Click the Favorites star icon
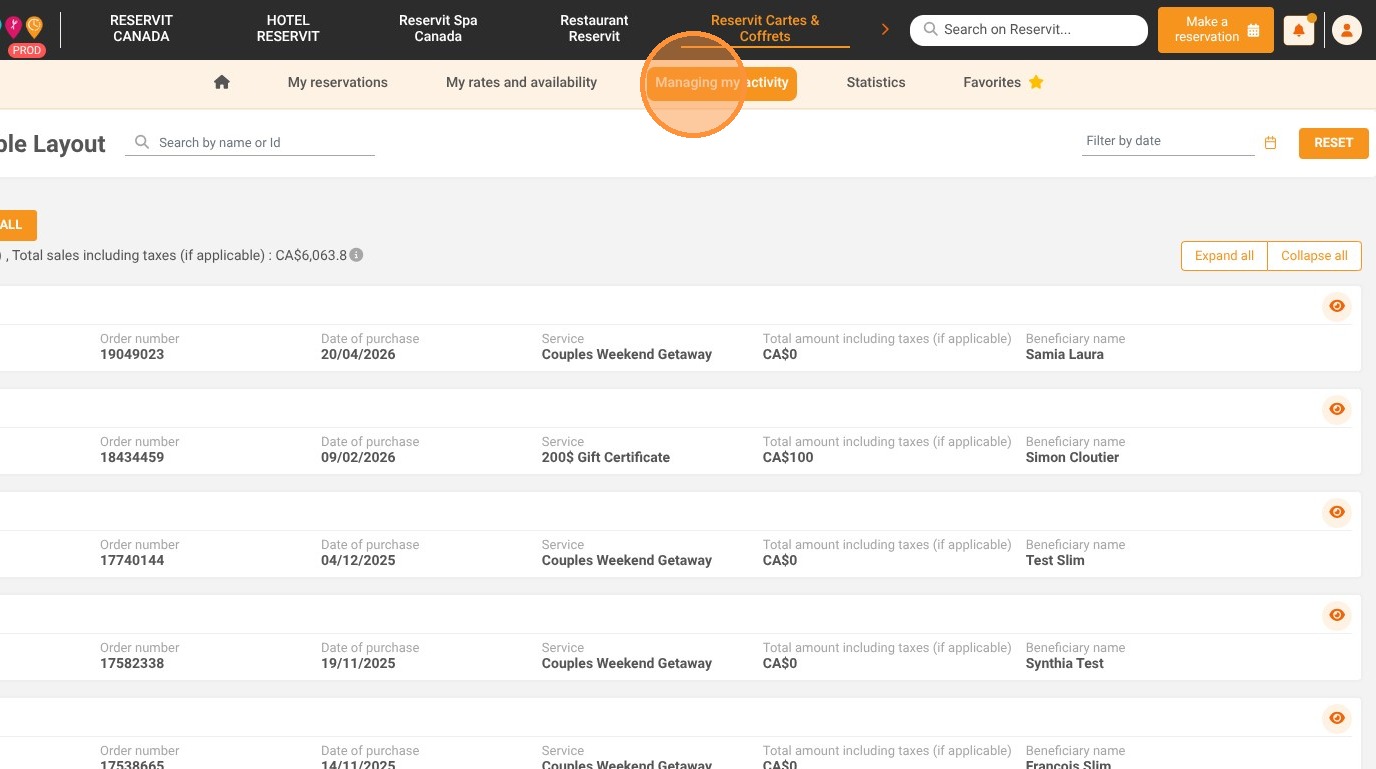The width and height of the screenshot is (1376, 769). point(1036,82)
